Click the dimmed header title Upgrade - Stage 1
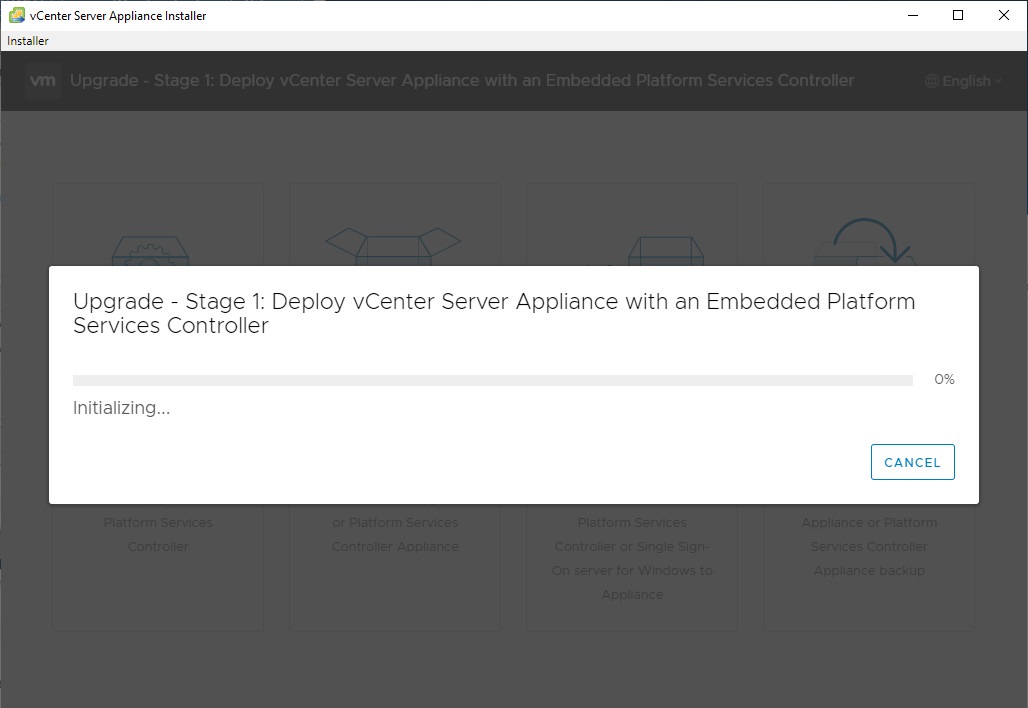 462,81
